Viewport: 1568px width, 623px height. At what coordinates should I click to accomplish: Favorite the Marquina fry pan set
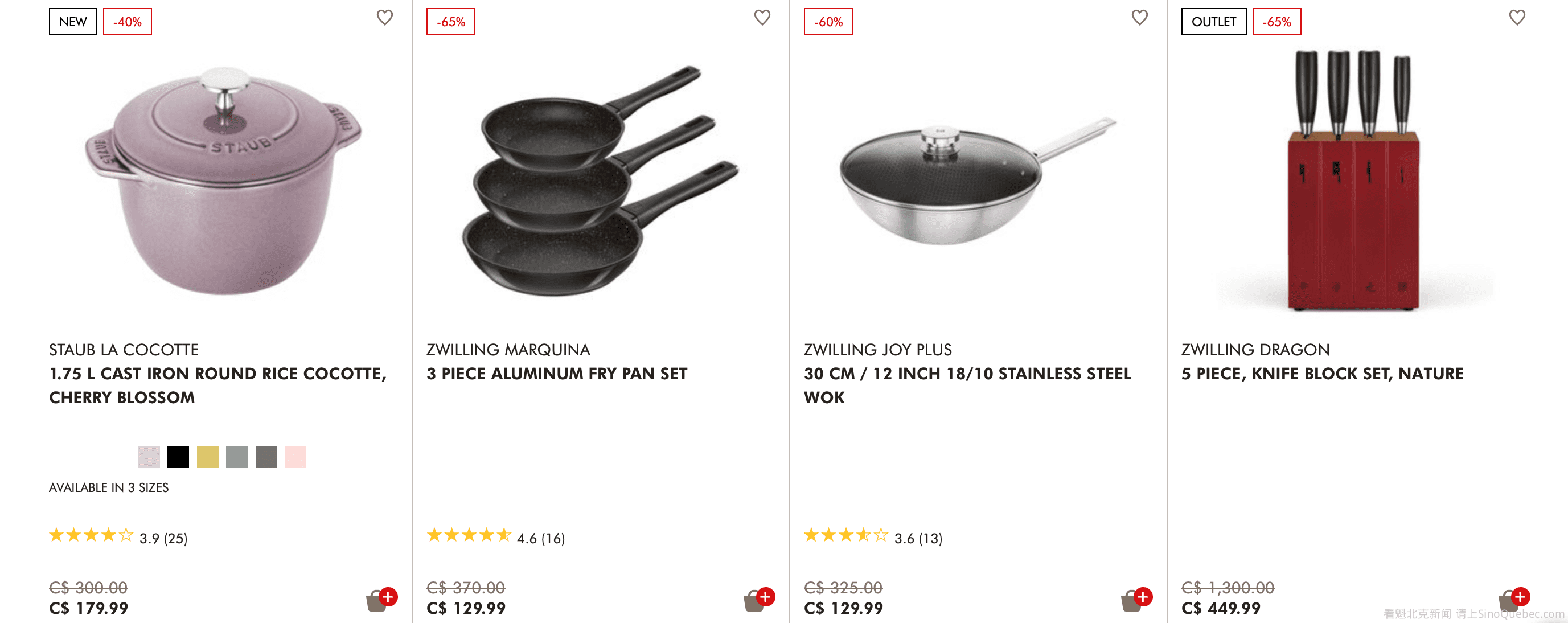point(762,18)
